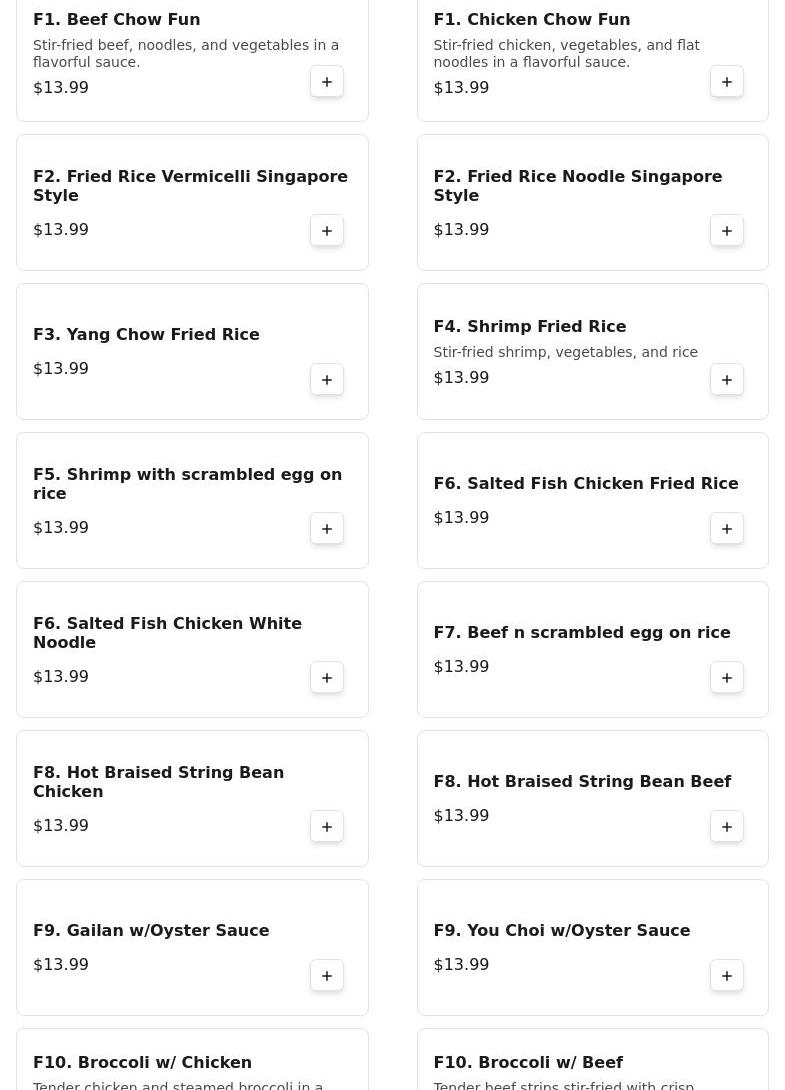This screenshot has width=785, height=1090.
Task: Select the F4. Shrimp Fried Rice description
Action: point(565,352)
